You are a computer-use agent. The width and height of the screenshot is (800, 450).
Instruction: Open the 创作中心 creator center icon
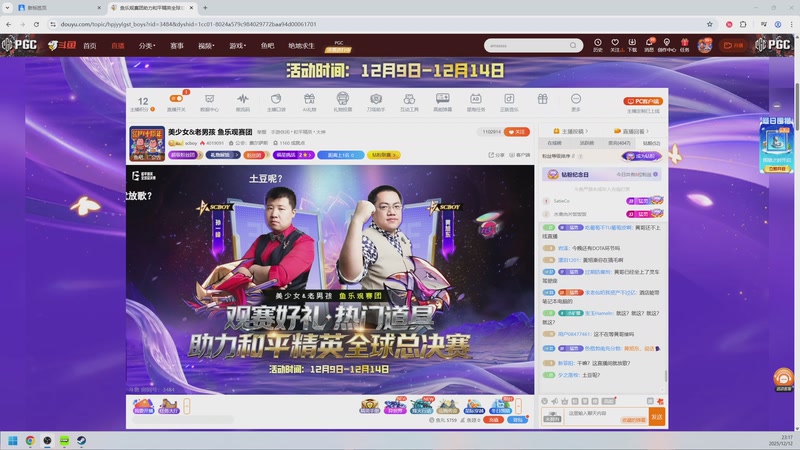pyautogui.click(x=666, y=45)
